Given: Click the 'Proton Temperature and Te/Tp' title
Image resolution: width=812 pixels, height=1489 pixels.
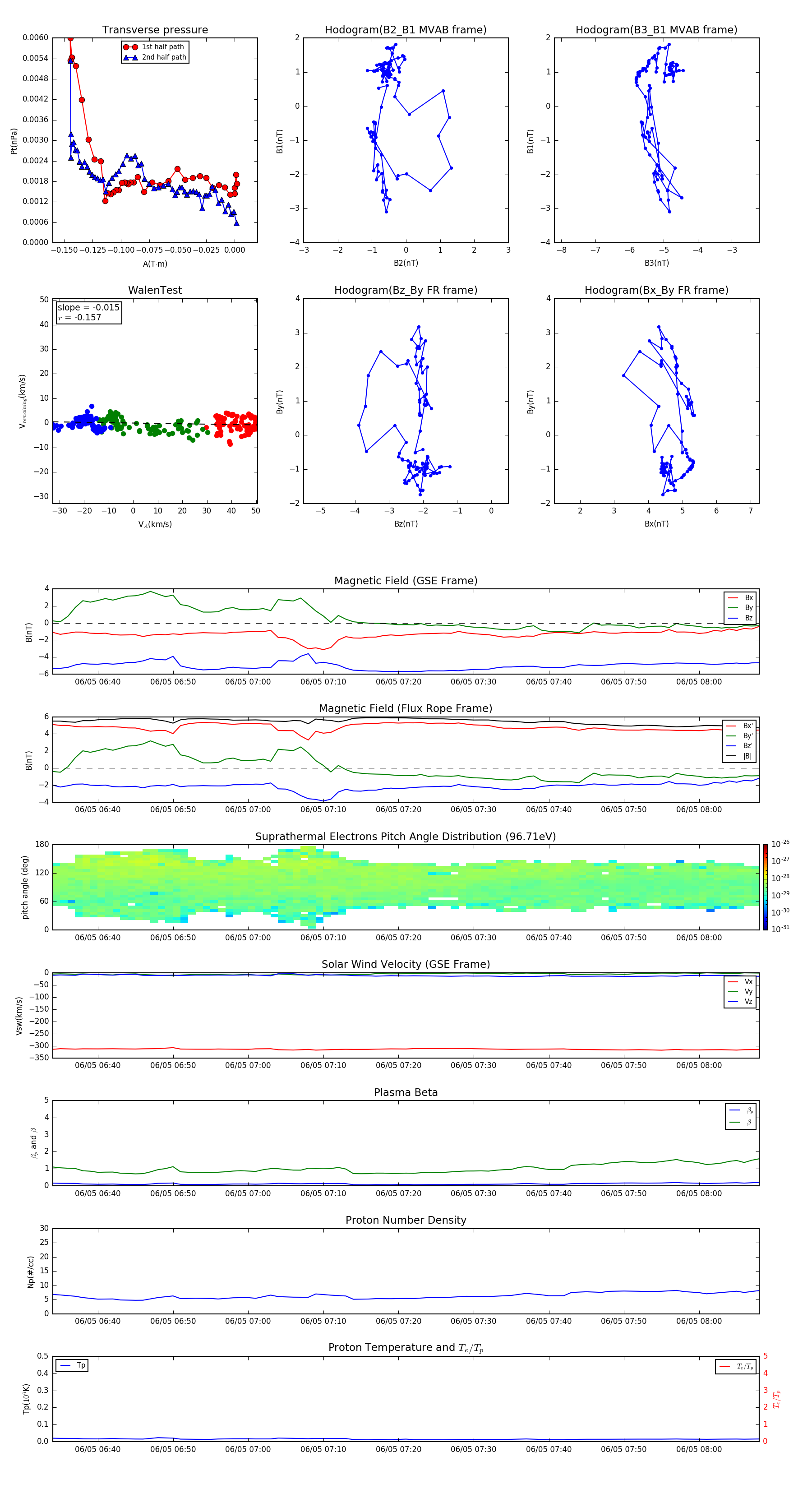Looking at the screenshot, I should tap(406, 1347).
